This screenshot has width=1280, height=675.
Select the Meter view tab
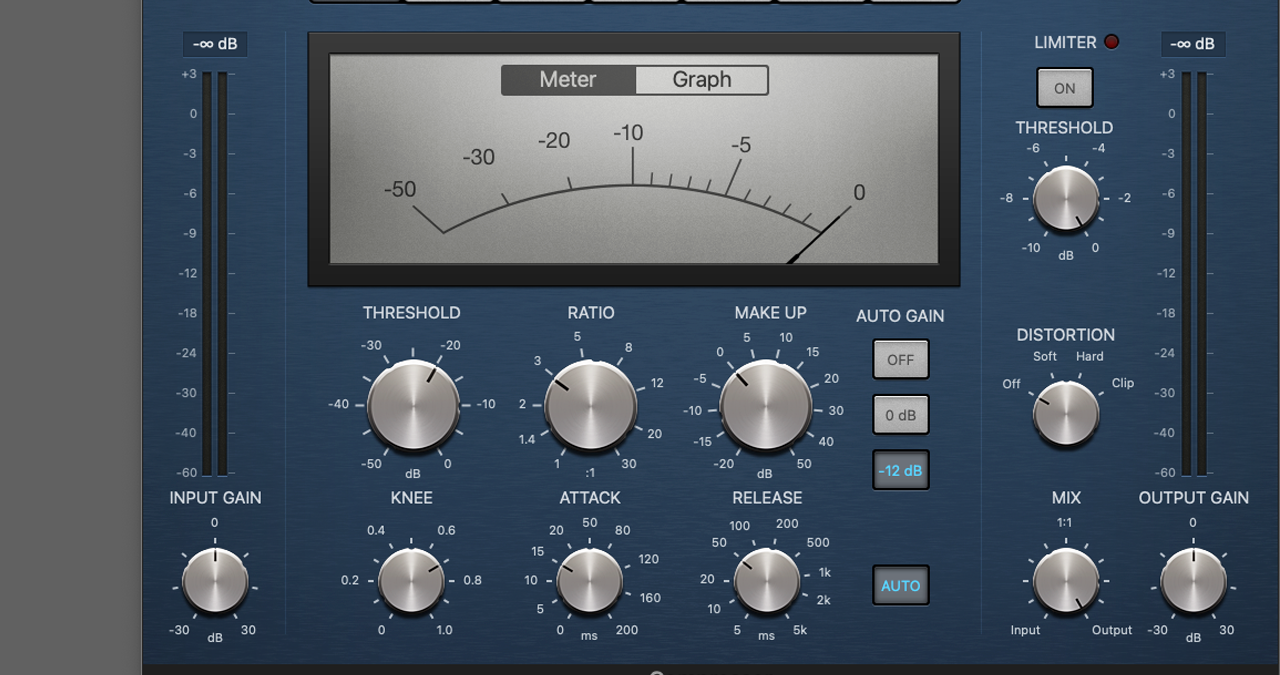[568, 79]
